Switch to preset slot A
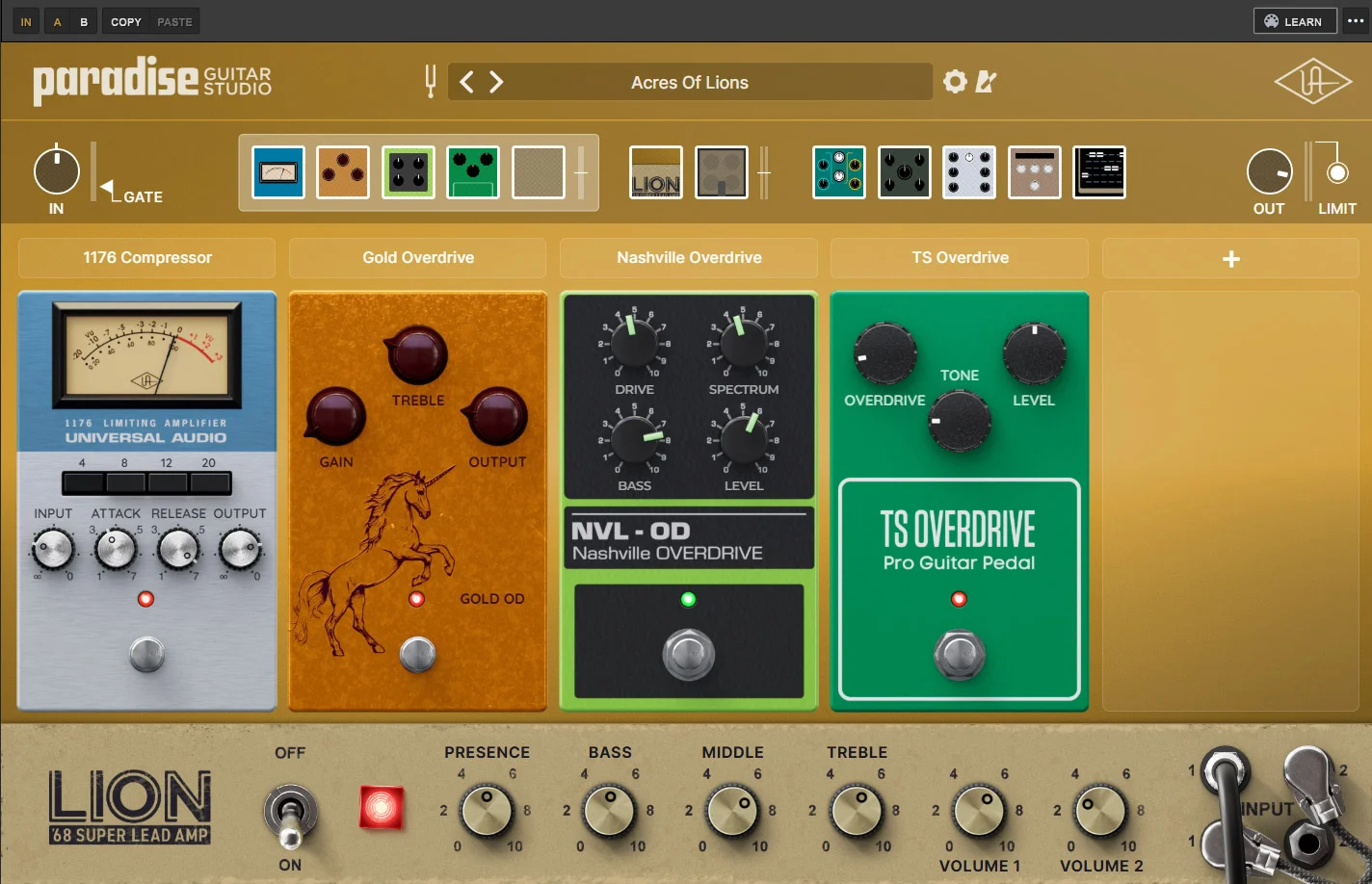This screenshot has height=884, width=1372. coord(57,21)
